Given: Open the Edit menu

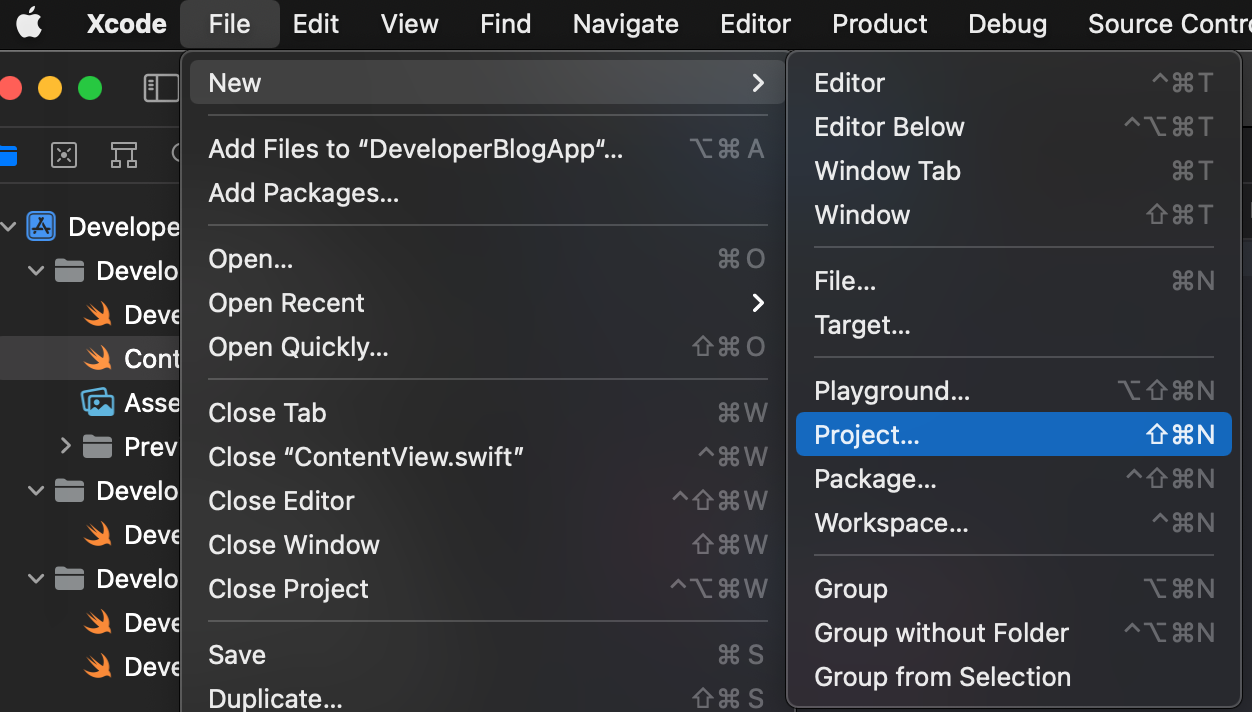Looking at the screenshot, I should 316,24.
